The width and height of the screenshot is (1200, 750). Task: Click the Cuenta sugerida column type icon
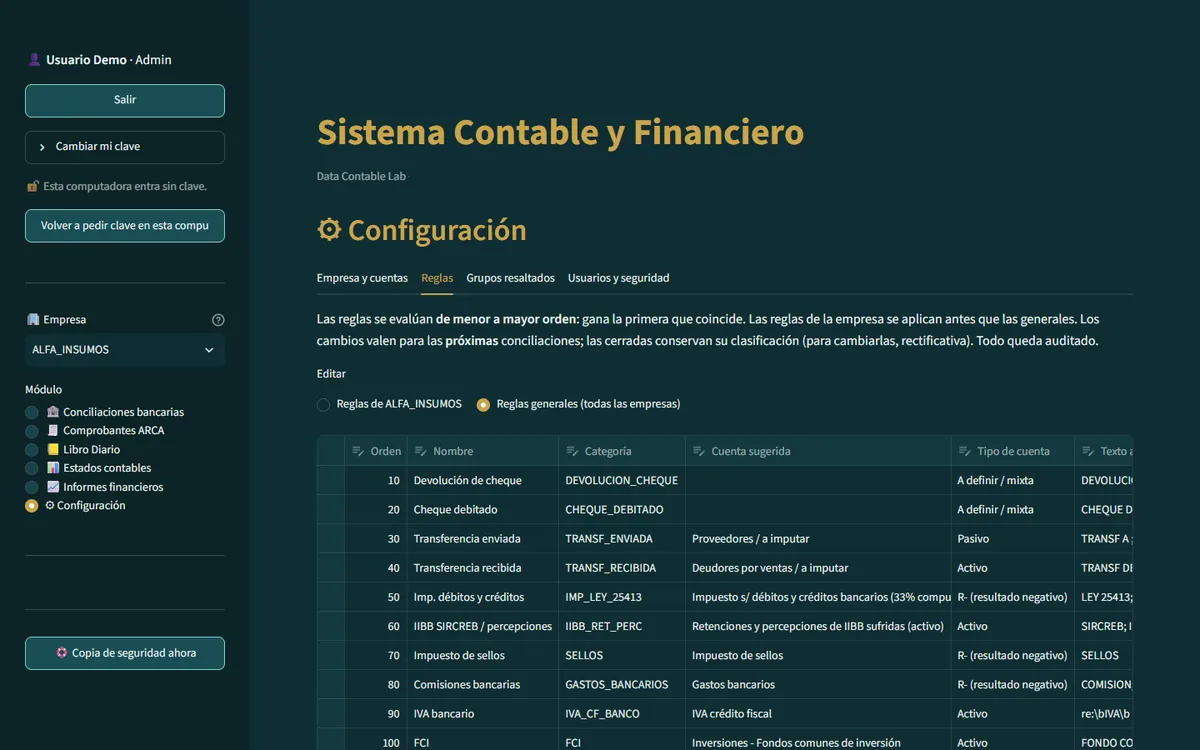coord(699,451)
